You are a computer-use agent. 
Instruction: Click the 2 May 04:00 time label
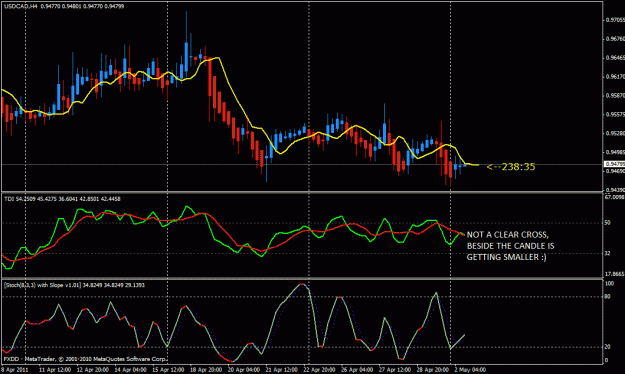coord(470,370)
